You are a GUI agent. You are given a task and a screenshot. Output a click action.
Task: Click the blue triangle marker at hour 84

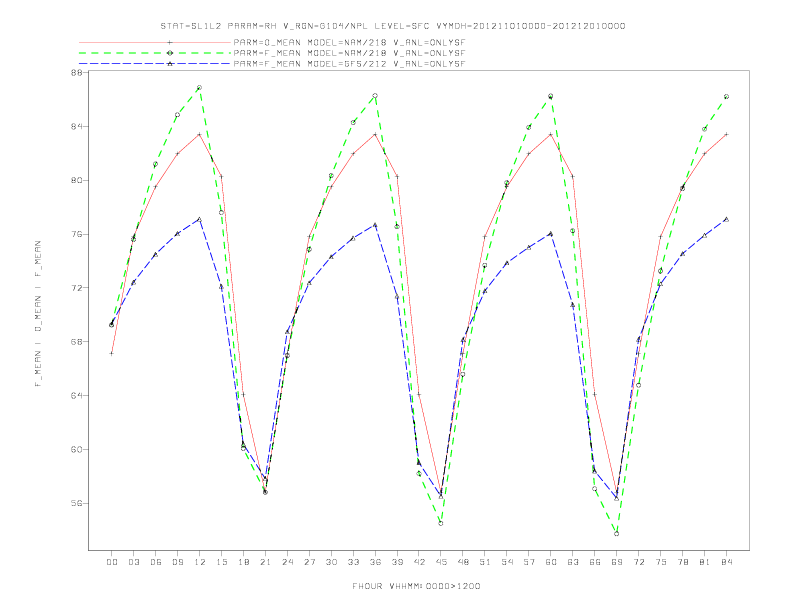point(726,219)
